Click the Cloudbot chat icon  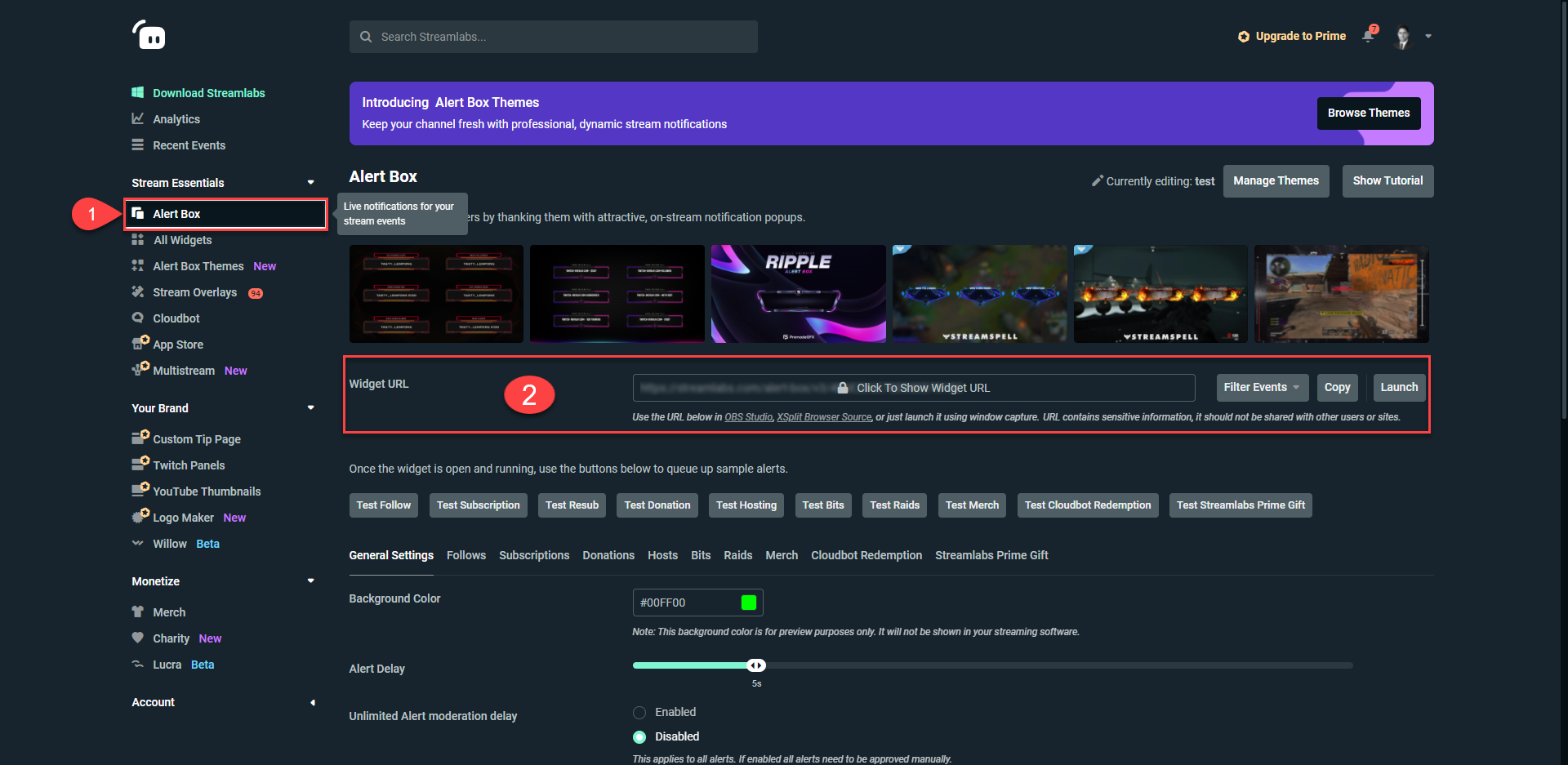[x=138, y=318]
